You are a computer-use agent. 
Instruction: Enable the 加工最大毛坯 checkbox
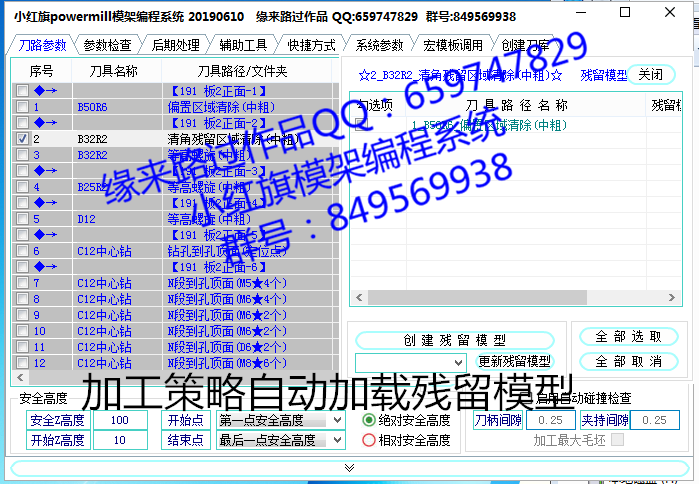(617, 440)
